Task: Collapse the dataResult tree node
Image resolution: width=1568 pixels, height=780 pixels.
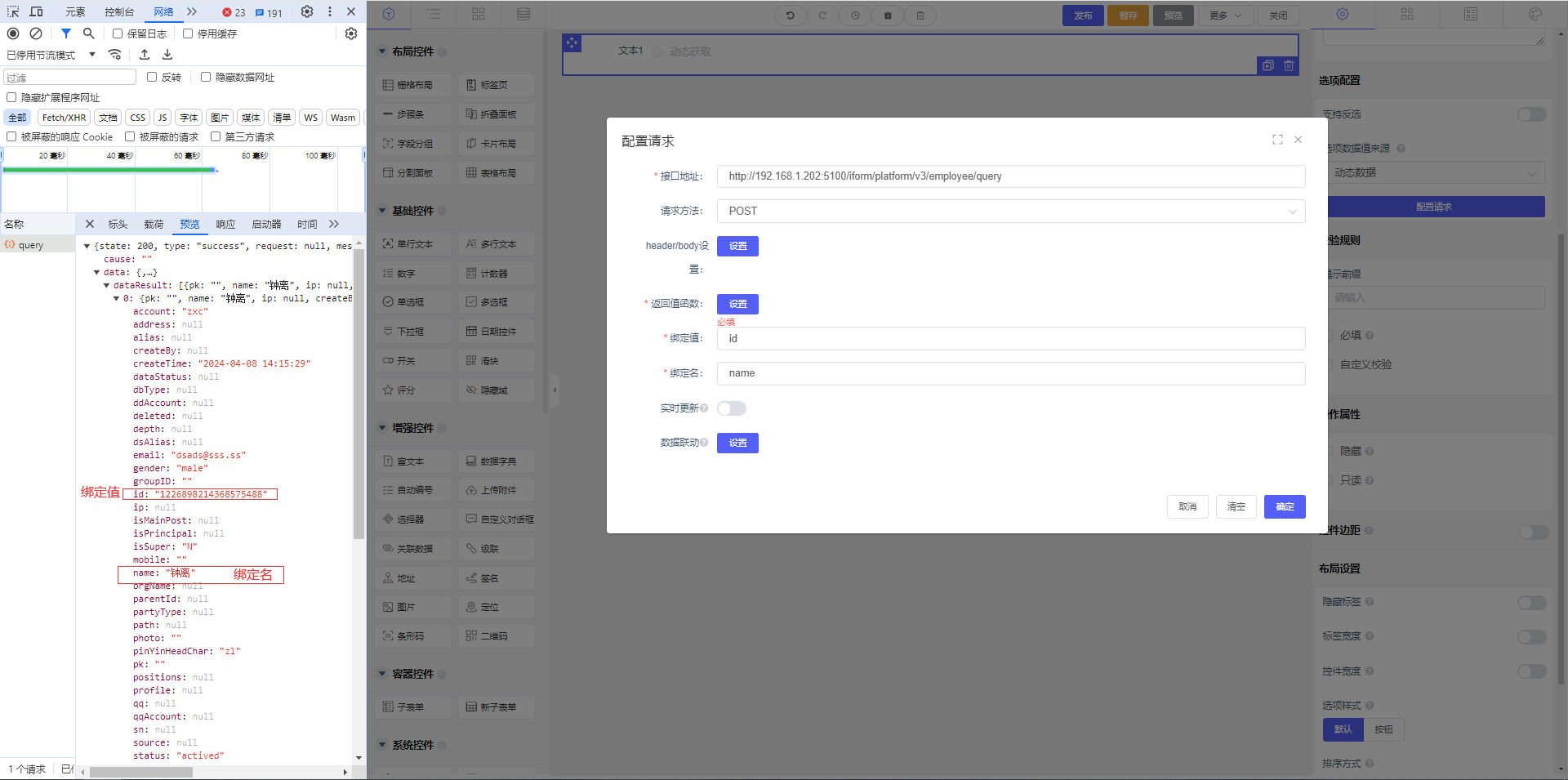Action: coord(106,286)
